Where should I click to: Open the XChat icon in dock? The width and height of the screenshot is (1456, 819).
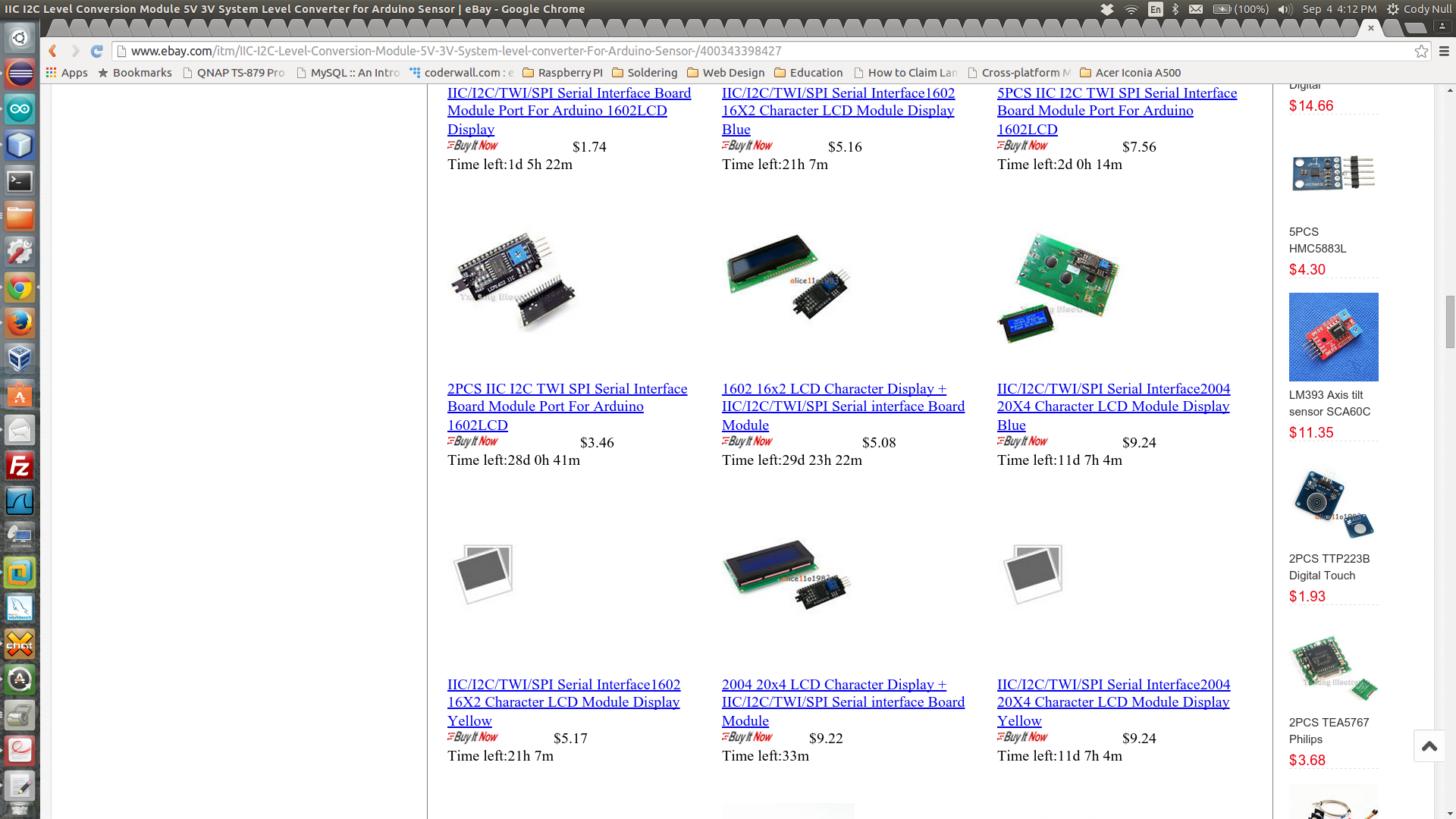click(x=20, y=644)
